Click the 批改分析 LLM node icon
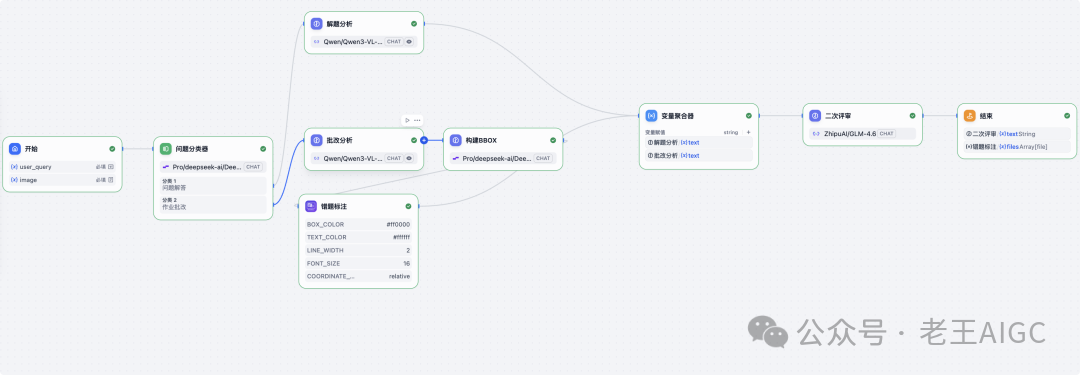 point(316,140)
